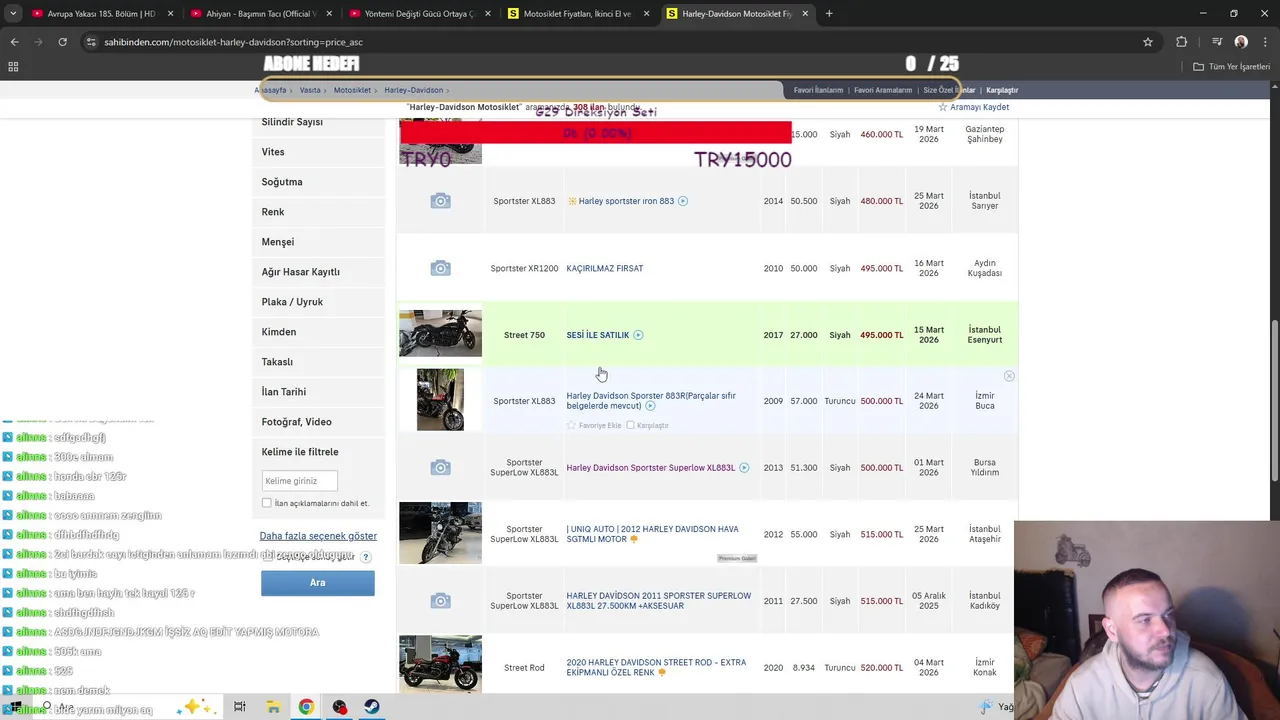The height and width of the screenshot is (720, 1280).
Task: Open the Chrome icon in the taskbar
Action: [306, 707]
